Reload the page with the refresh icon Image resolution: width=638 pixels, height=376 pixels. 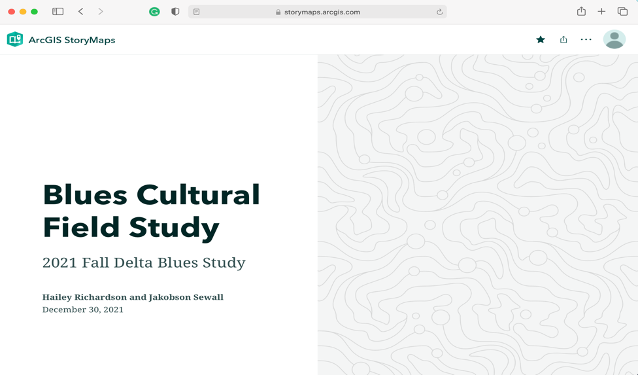[439, 12]
